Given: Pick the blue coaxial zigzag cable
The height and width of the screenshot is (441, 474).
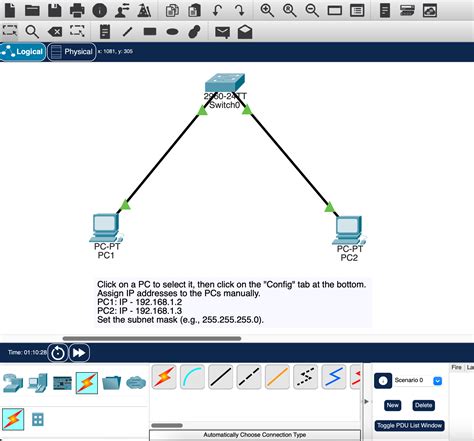Looking at the screenshot, I should tap(334, 377).
